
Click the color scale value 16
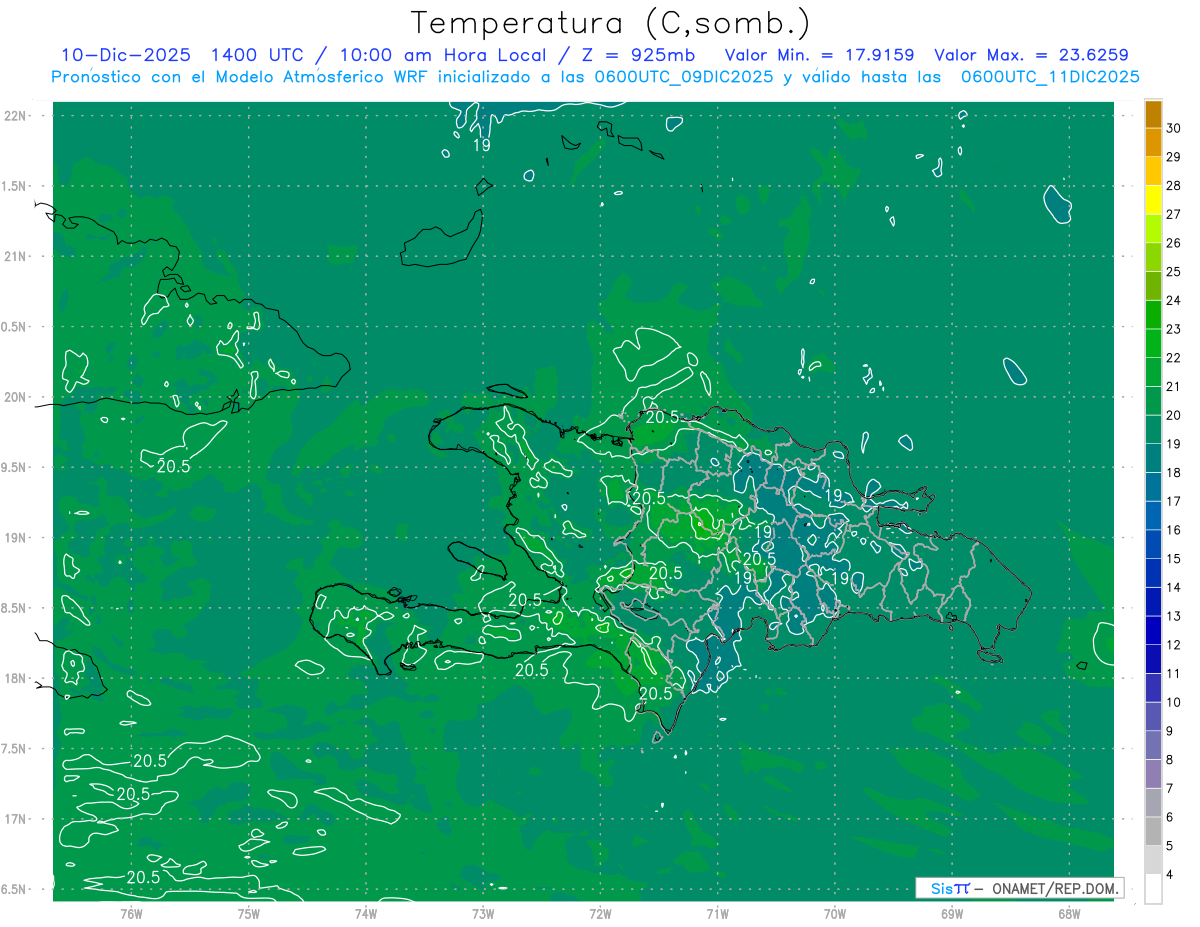point(1174,530)
